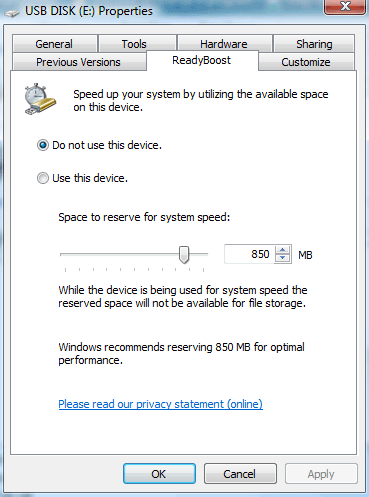Screen dimensions: 369x497
Task: Switch to the General tab
Action: (x=55, y=44)
